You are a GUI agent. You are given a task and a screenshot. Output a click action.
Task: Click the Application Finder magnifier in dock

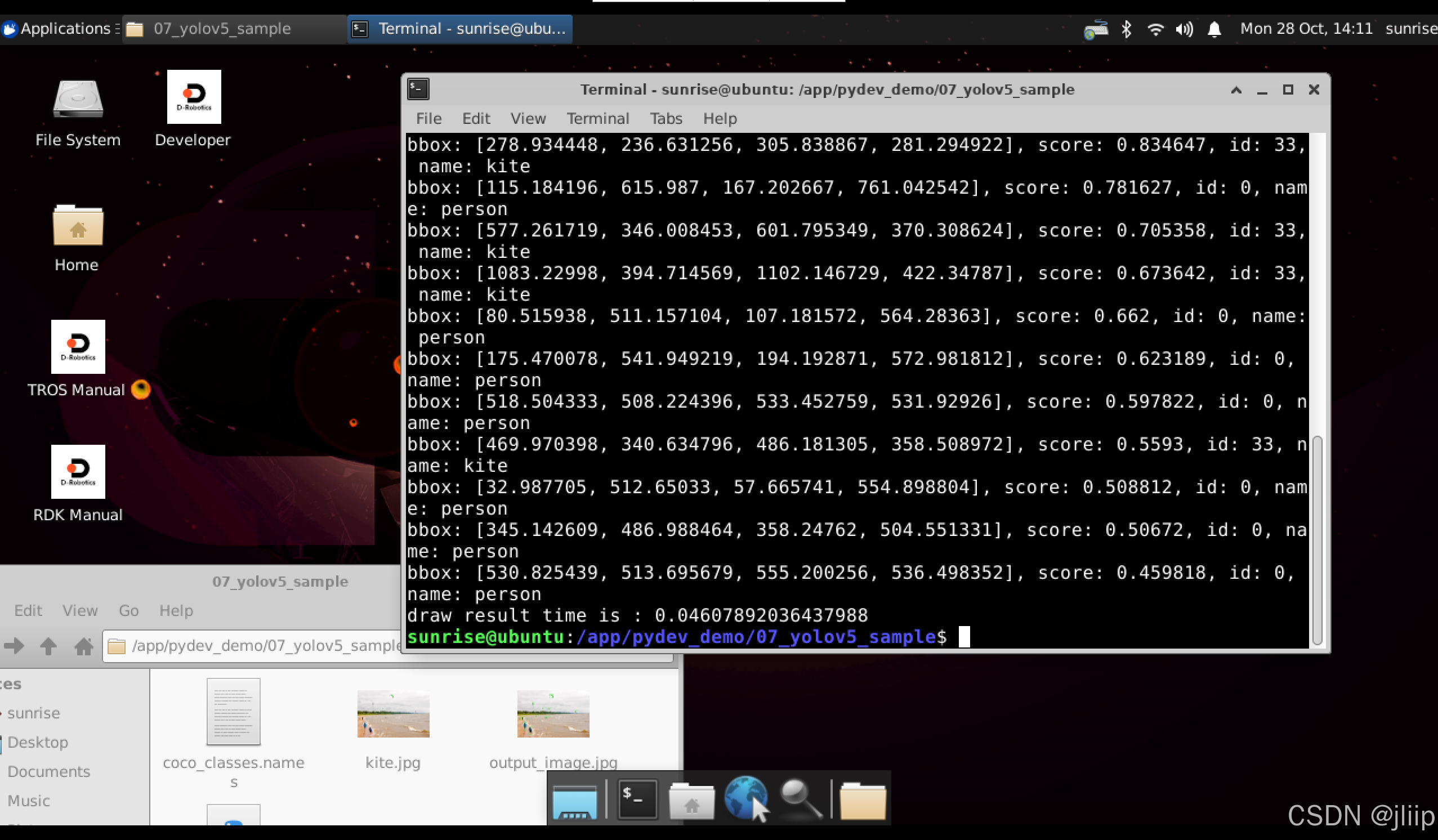coord(800,798)
